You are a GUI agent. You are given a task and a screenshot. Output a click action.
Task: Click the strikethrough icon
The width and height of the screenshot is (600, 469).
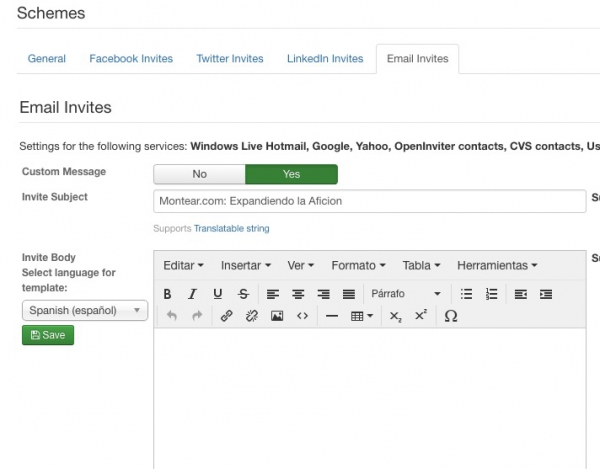[244, 294]
